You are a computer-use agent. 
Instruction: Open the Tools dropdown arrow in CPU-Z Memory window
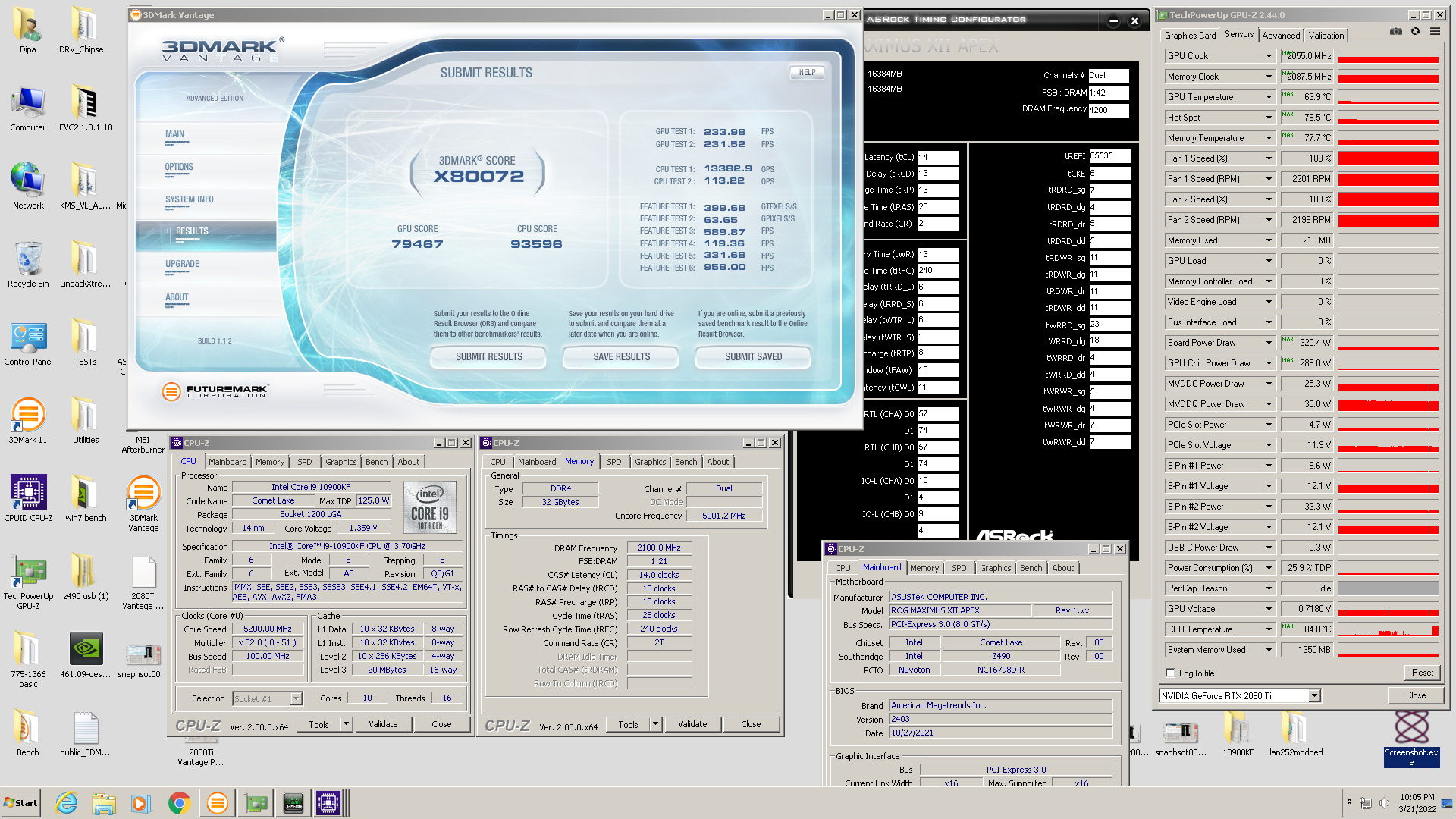[655, 724]
